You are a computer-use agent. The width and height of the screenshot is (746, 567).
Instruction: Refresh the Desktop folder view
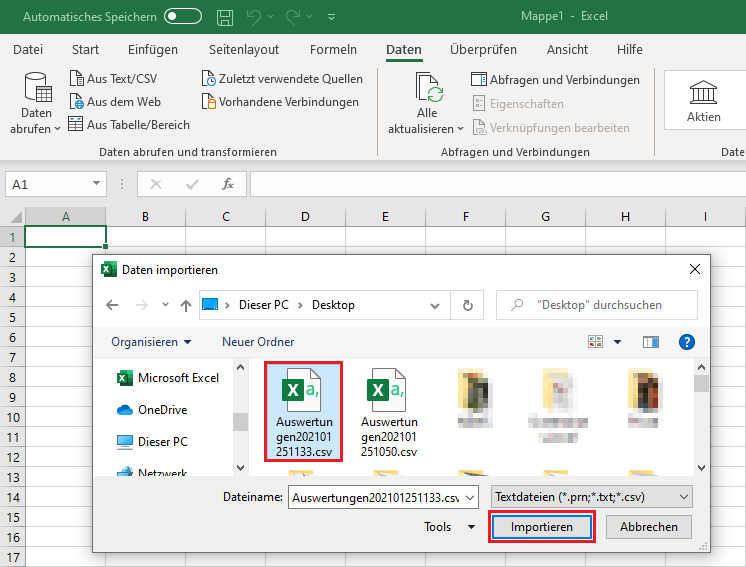pyautogui.click(x=468, y=305)
